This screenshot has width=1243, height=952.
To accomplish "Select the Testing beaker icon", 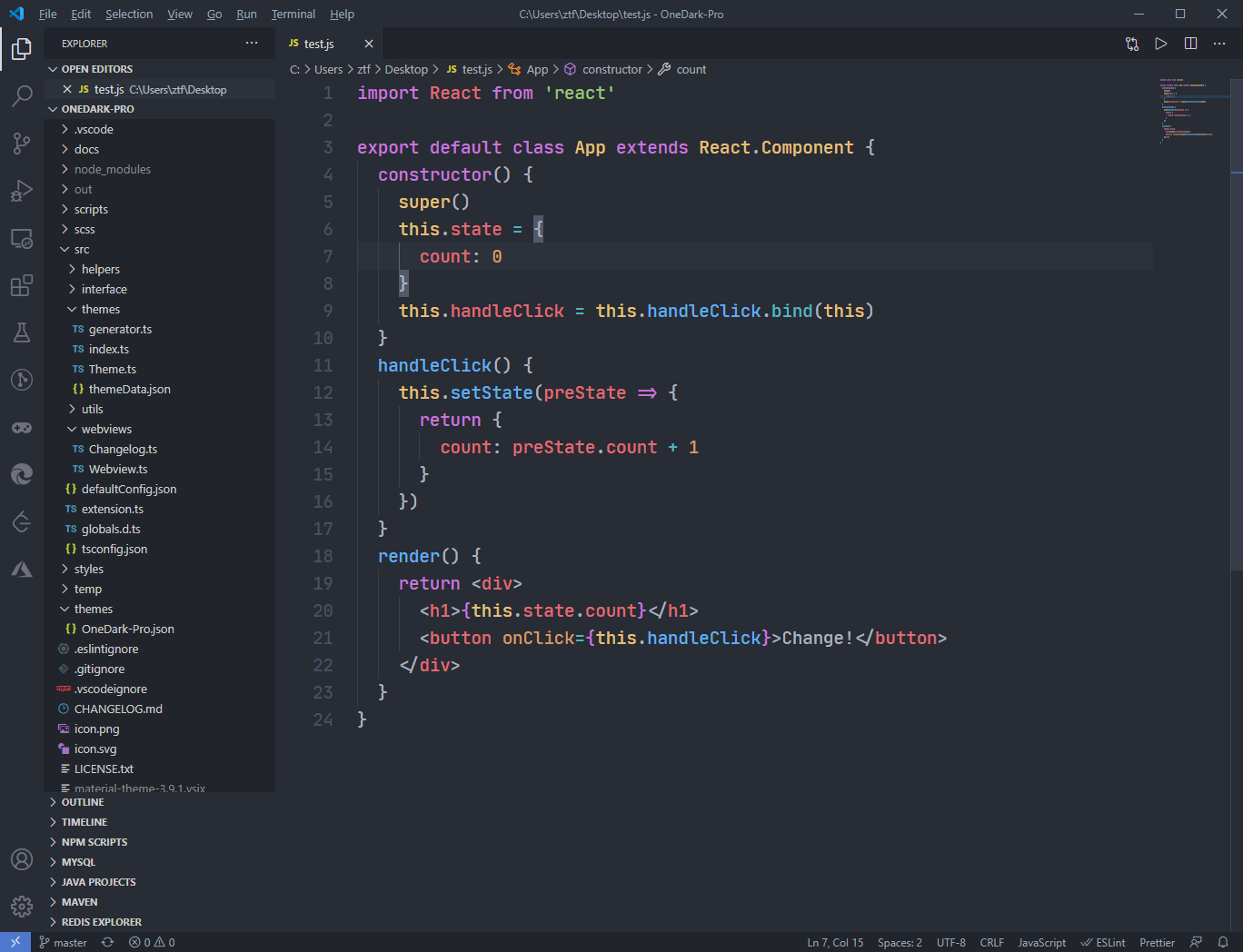I will 22,332.
